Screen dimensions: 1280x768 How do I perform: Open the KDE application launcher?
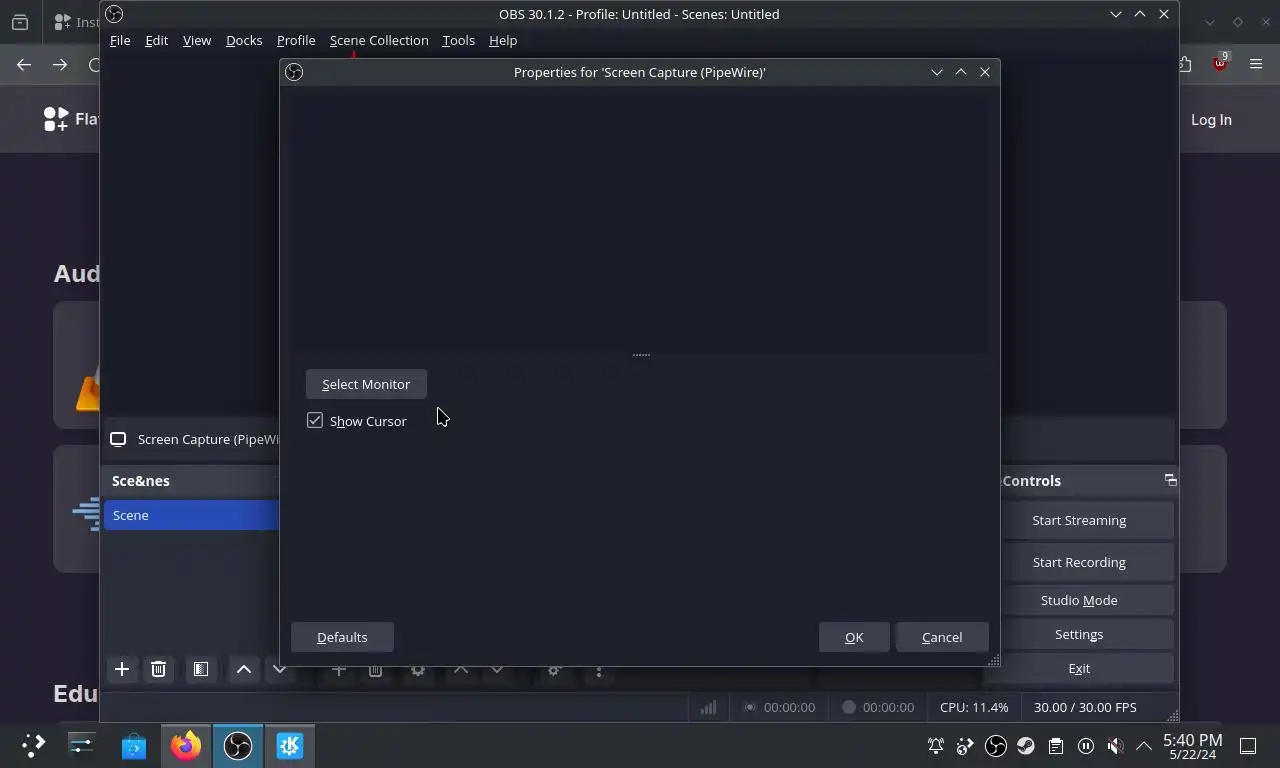(33, 745)
